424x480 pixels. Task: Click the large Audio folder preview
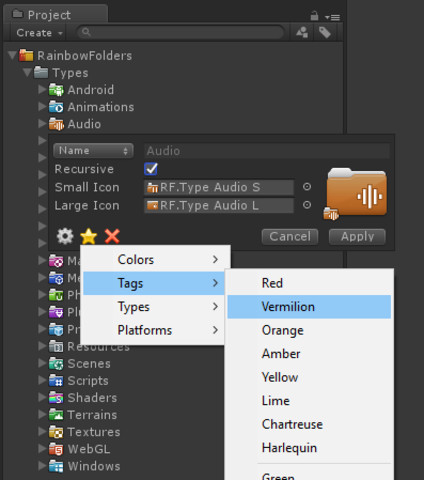[x=357, y=192]
